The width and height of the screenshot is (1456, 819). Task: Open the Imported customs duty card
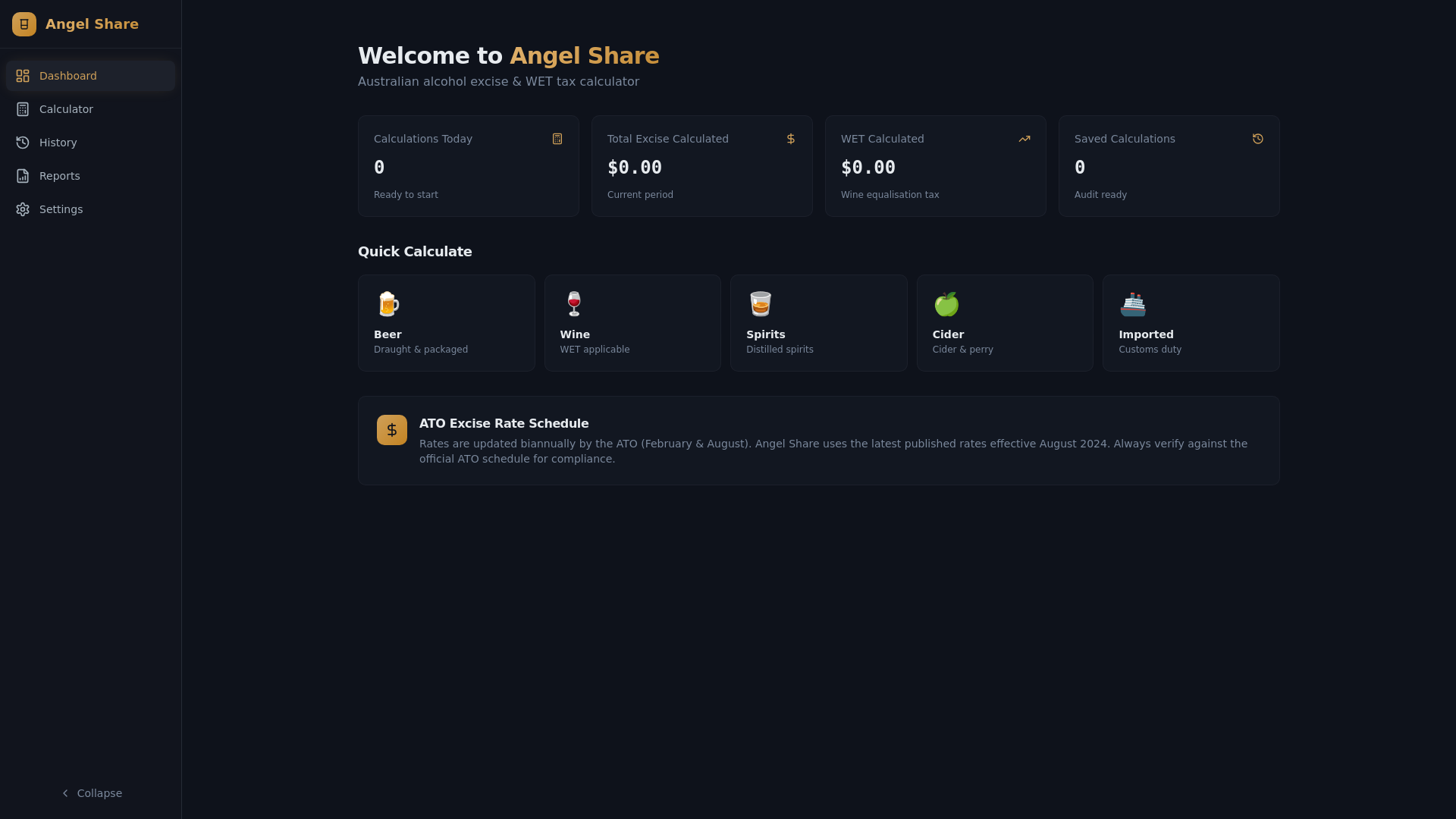pos(1191,323)
